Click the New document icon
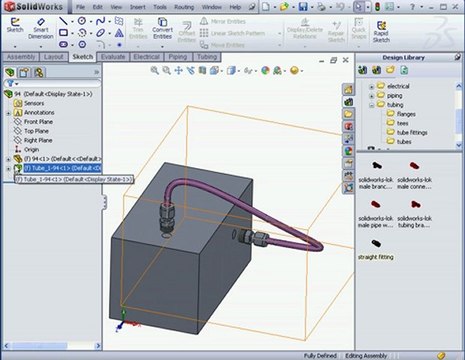This screenshot has height=360, width=465. [266, 7]
